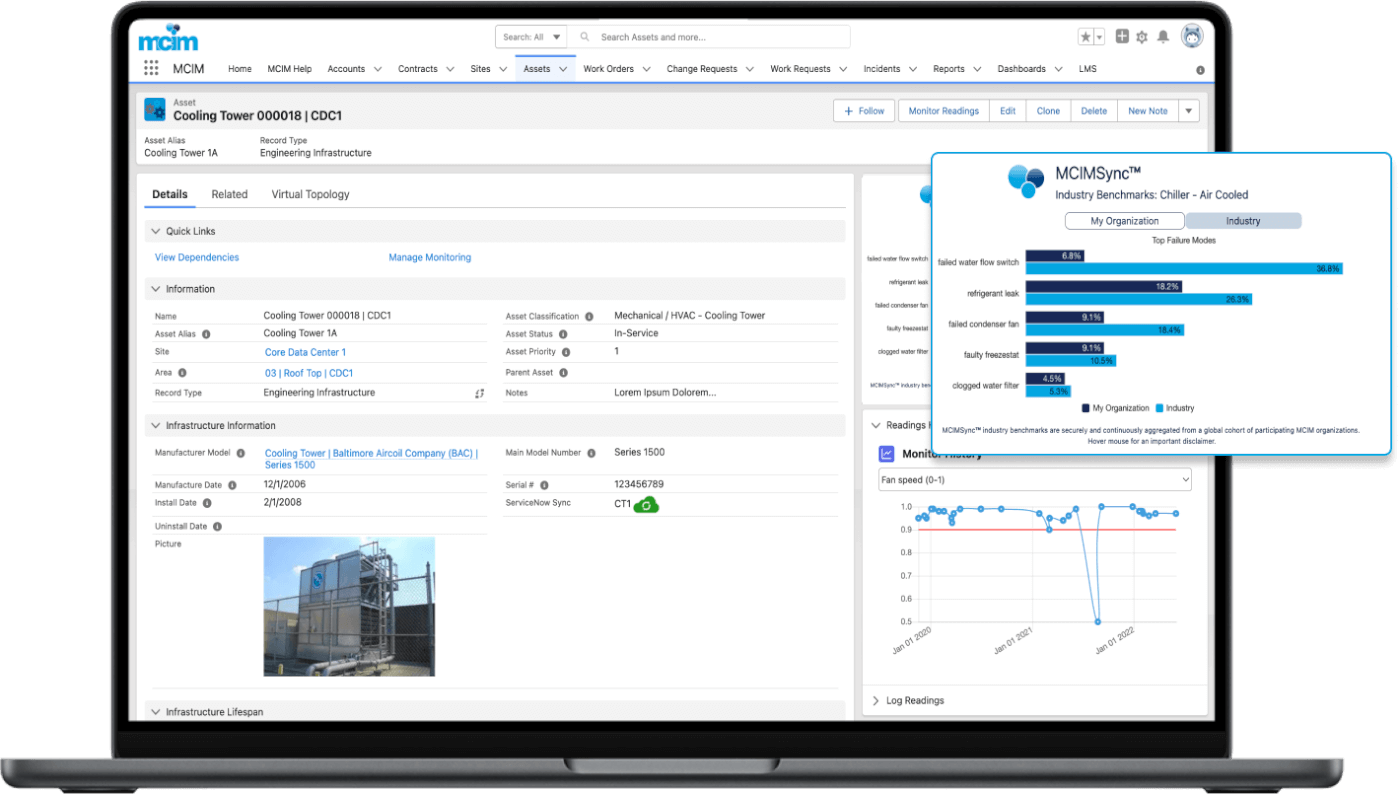
Task: Click info icon beside Asset Priority
Action: (x=566, y=352)
